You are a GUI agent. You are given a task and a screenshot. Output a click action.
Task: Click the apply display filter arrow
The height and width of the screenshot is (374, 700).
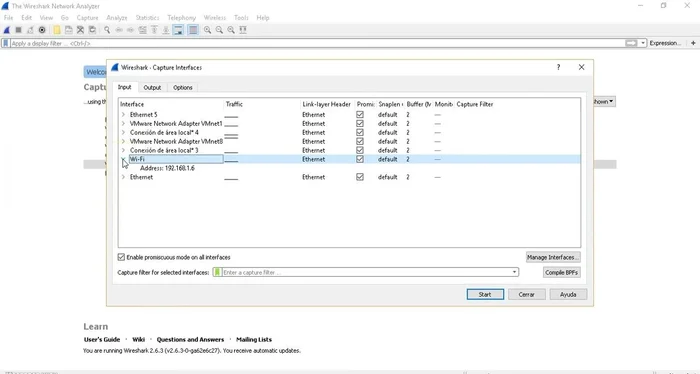(x=631, y=43)
